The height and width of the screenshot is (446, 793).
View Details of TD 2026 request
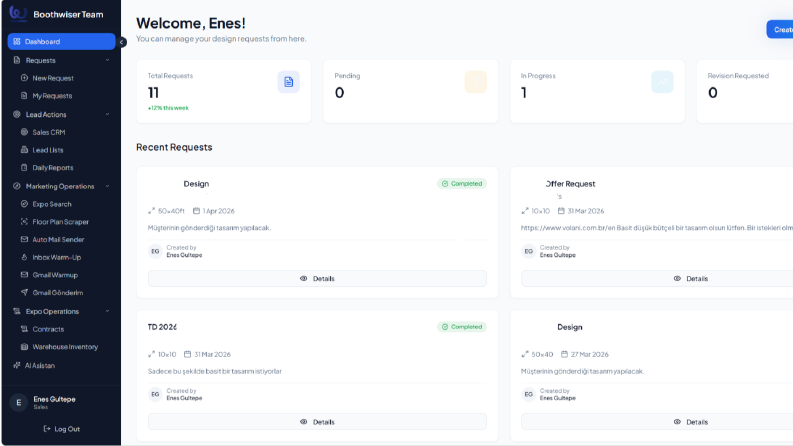(x=317, y=422)
